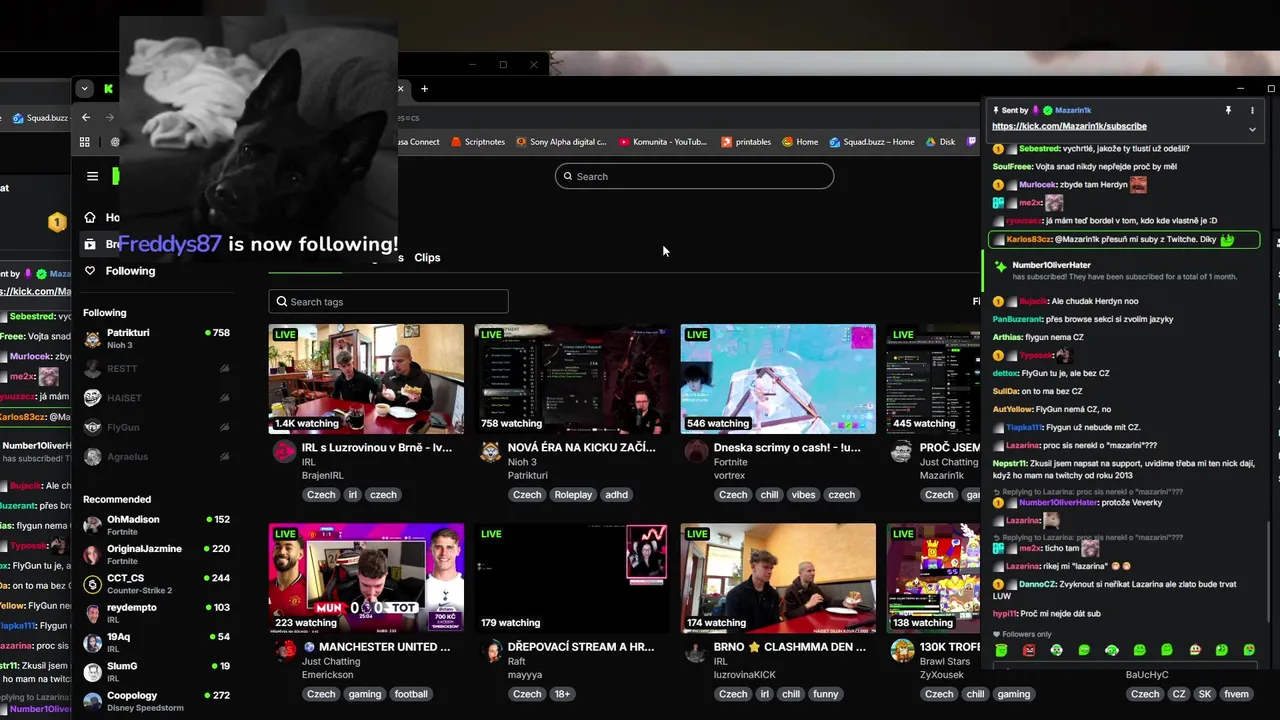Open the RESTT offline channel
This screenshot has width=1280, height=720.
tap(156, 369)
